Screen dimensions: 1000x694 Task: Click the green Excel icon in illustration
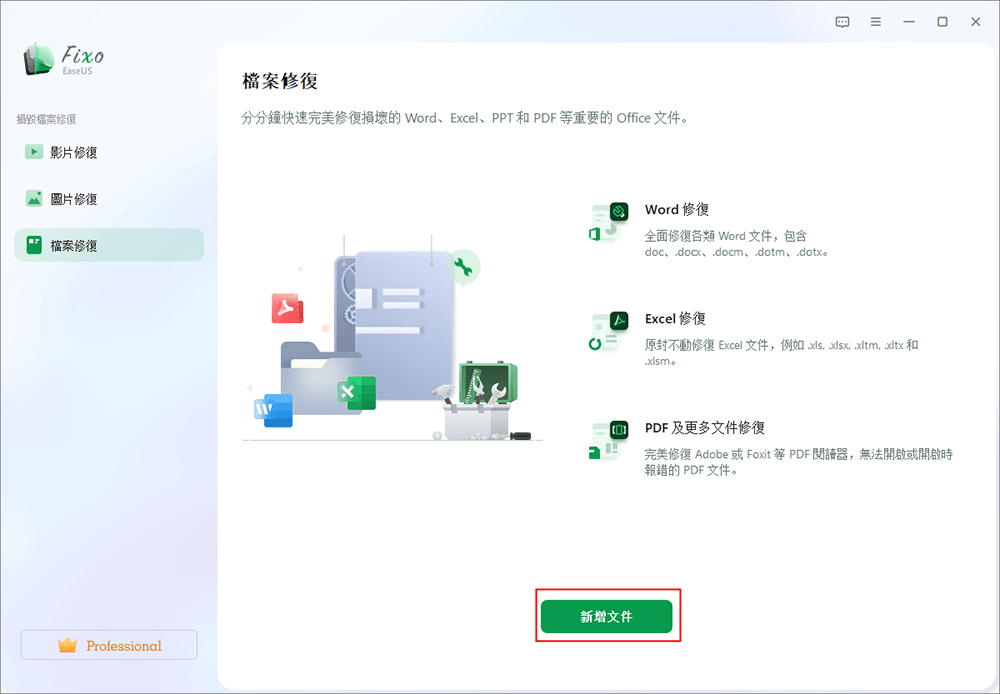tap(357, 393)
